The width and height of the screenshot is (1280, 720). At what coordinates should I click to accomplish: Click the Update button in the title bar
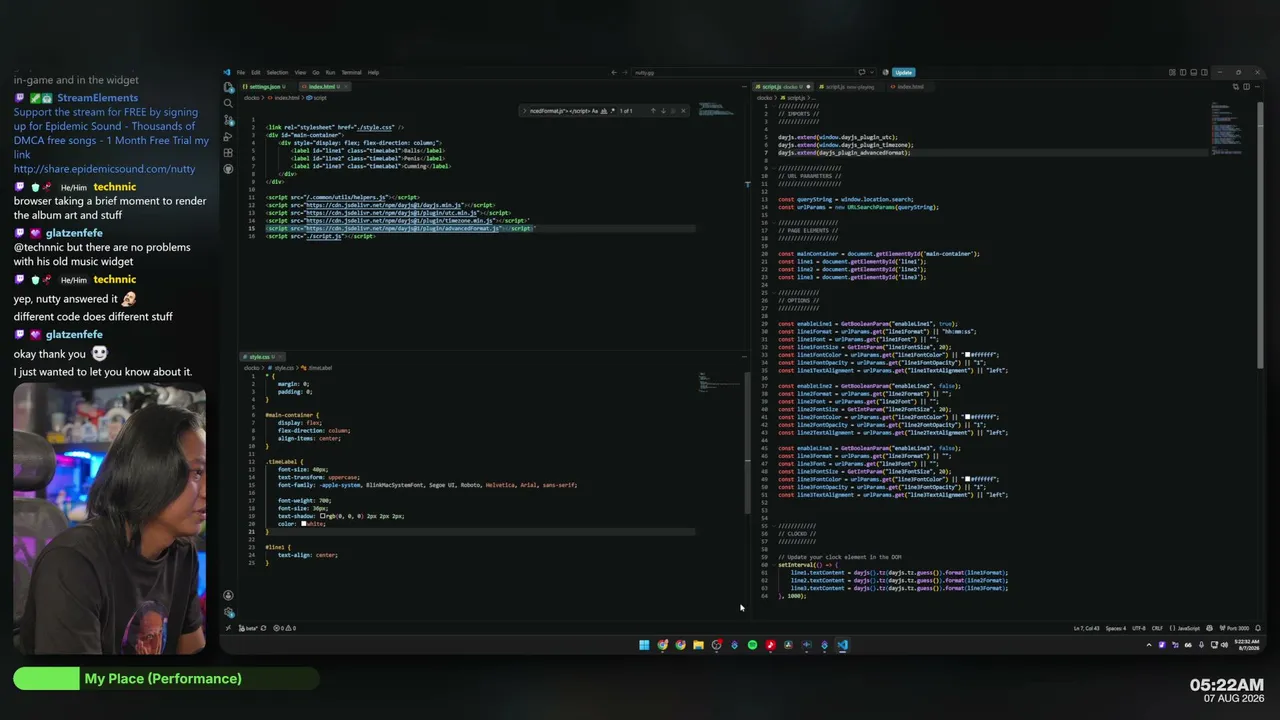point(904,72)
